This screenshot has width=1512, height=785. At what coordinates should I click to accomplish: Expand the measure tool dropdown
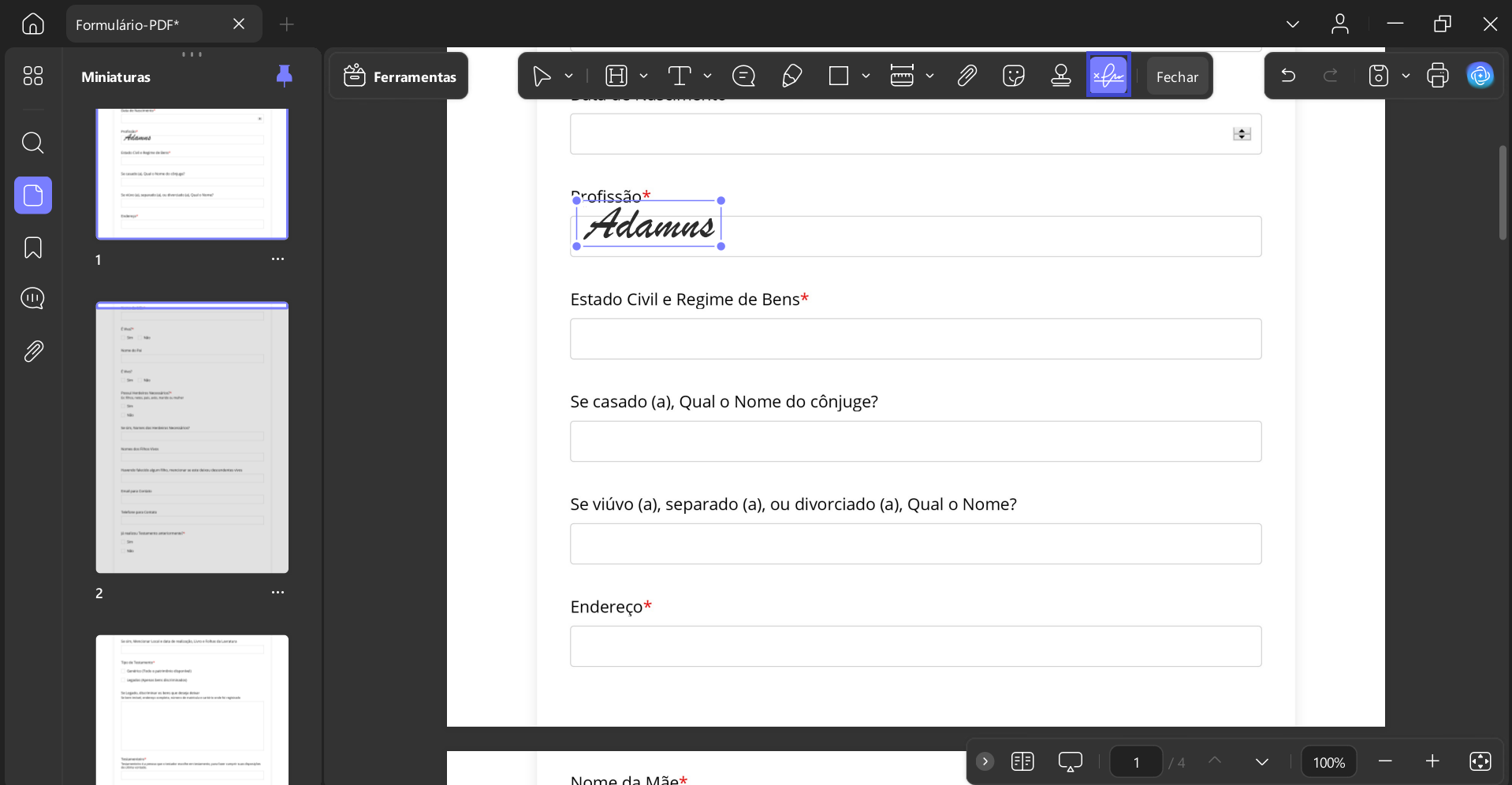(x=930, y=76)
